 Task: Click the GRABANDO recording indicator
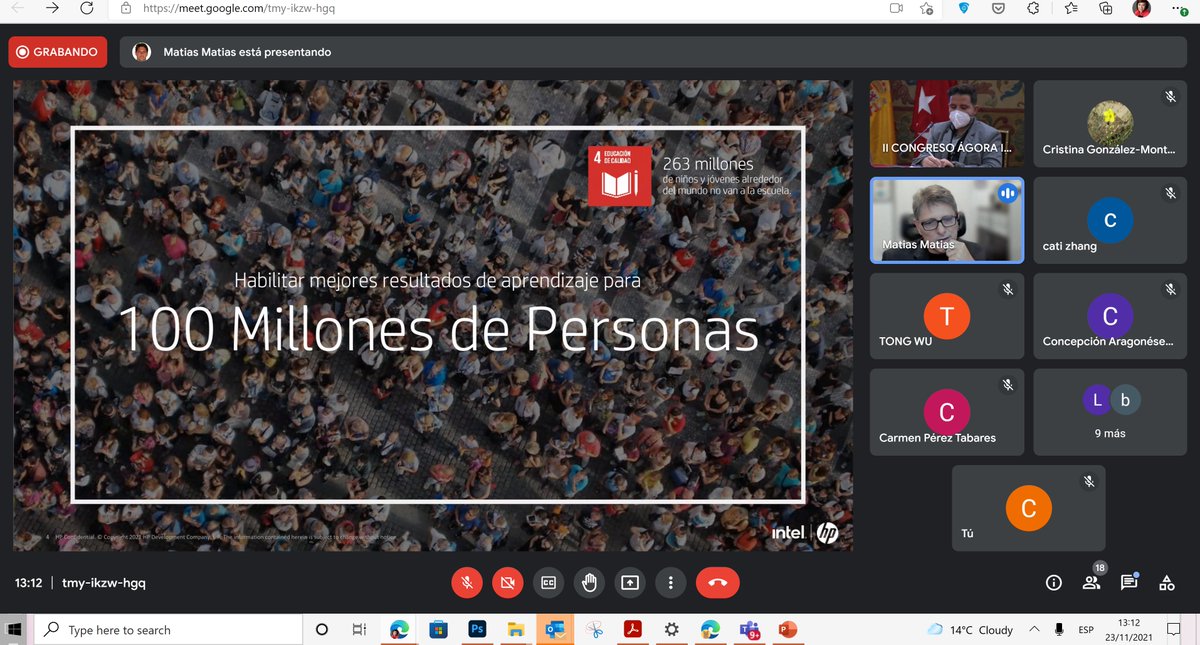(57, 51)
